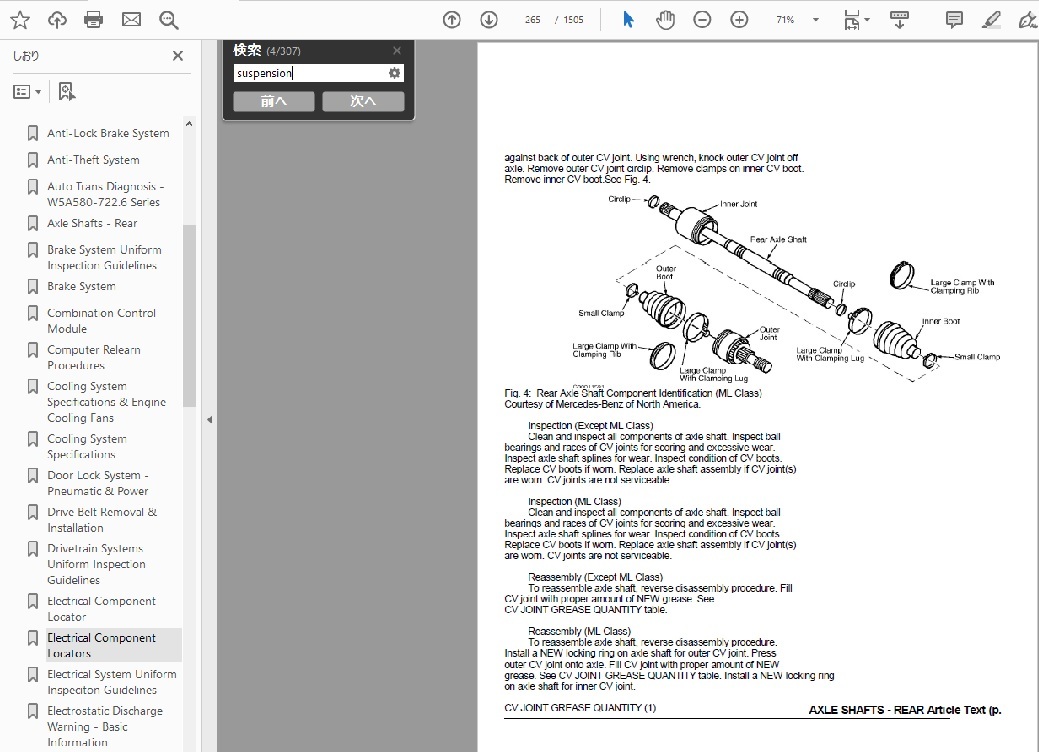Screen dimensions: 1039x752
Task: Go to the previous page with the up arrow
Action: click(452, 20)
